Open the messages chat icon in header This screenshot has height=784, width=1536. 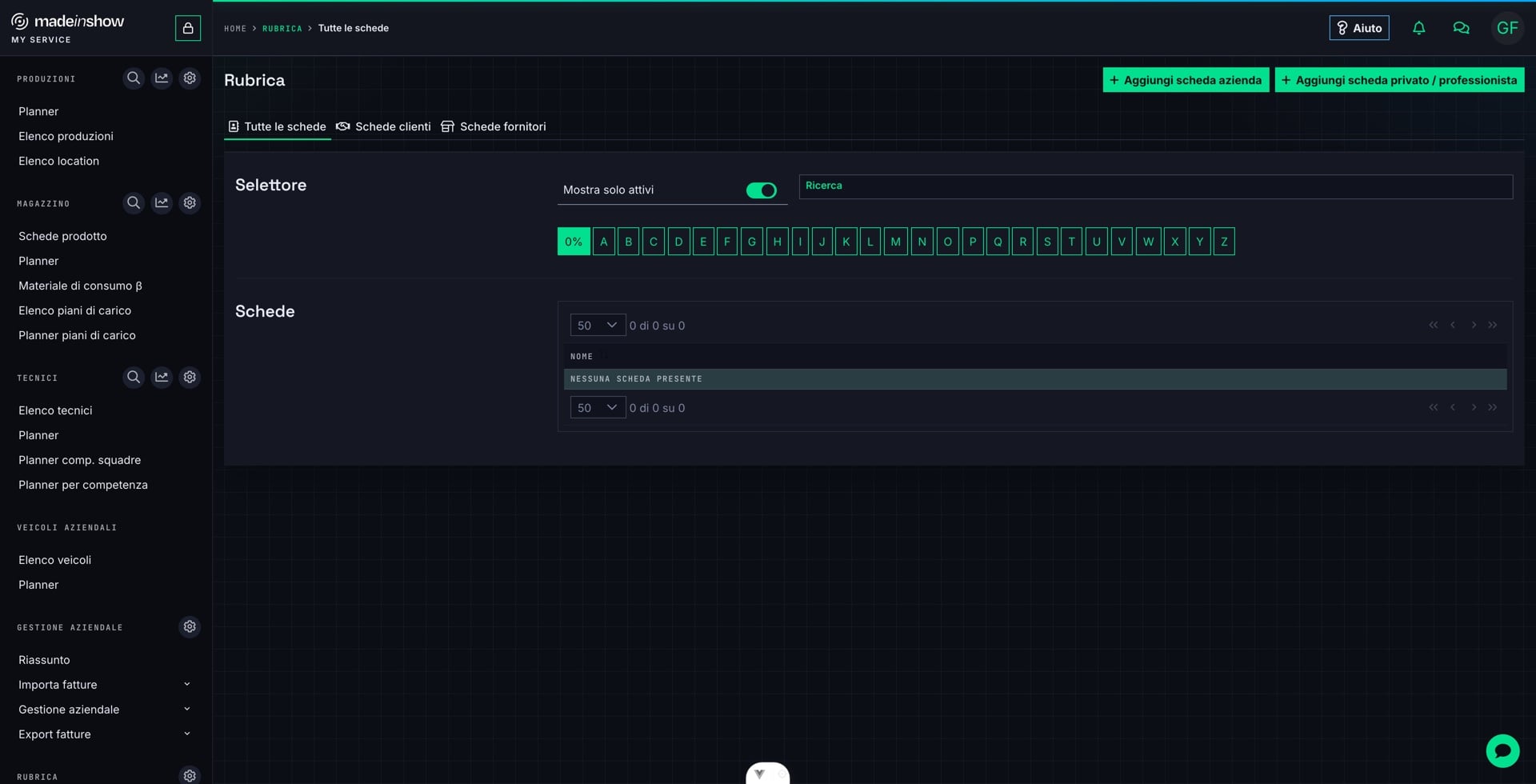tap(1461, 28)
